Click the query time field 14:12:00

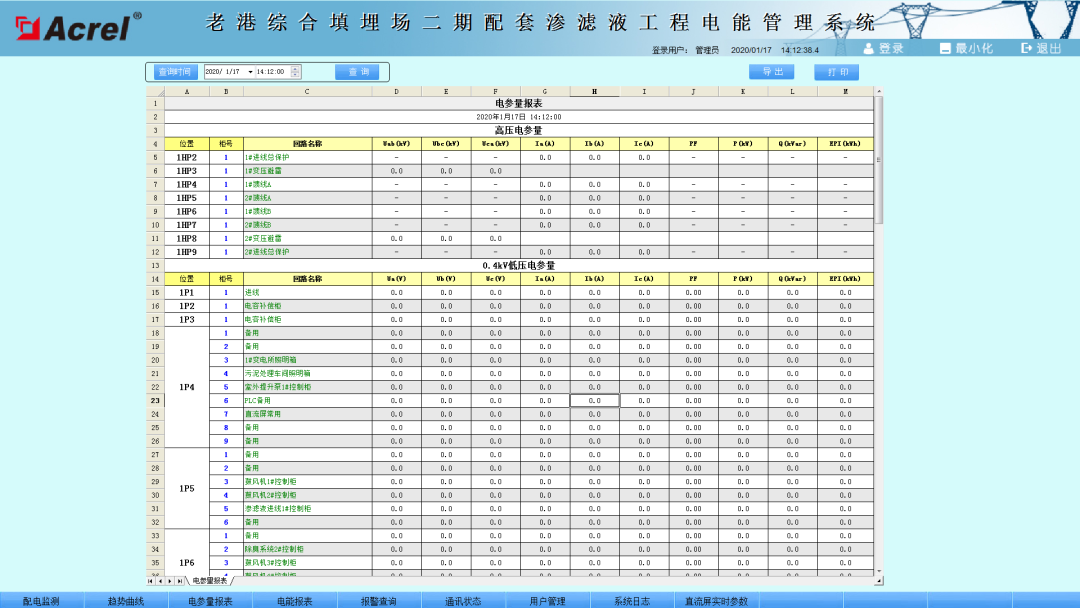[273, 72]
